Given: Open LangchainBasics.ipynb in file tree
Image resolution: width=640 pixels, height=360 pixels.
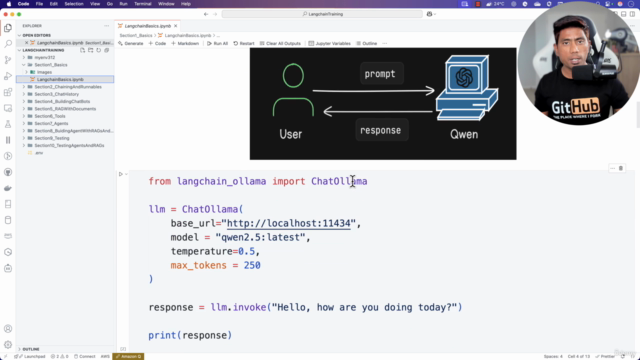Looking at the screenshot, I should 65,80.
